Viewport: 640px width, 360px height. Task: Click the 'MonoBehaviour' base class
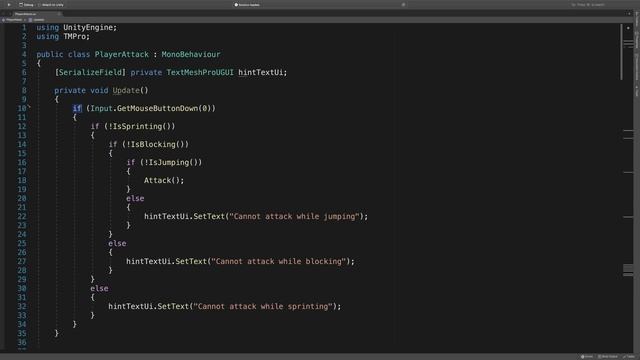coord(191,54)
